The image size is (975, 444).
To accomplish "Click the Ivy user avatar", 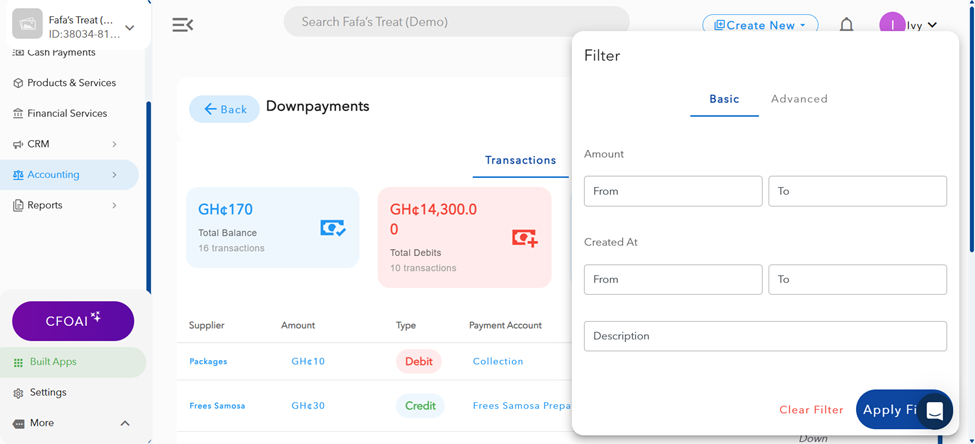I will [x=891, y=25].
